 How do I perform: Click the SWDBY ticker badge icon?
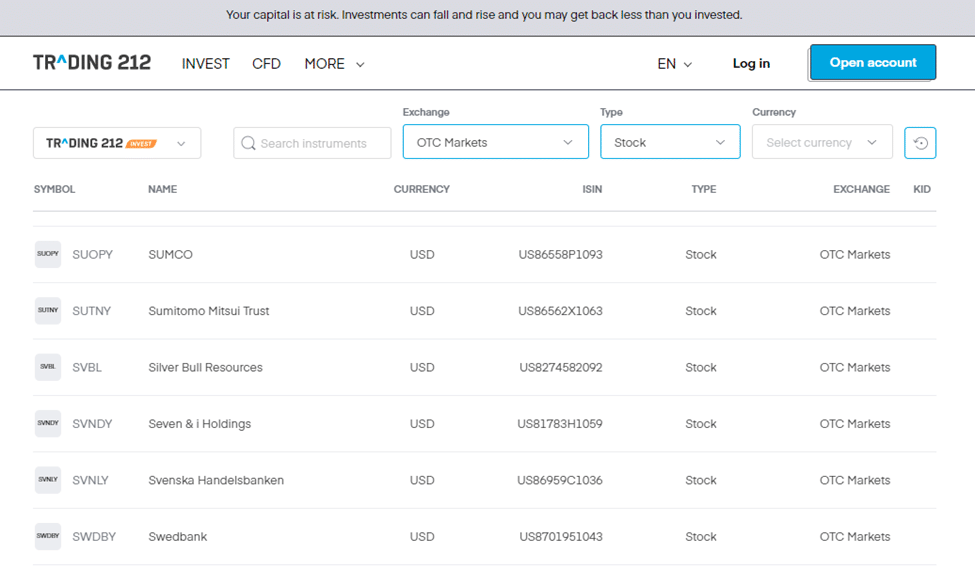tap(48, 537)
